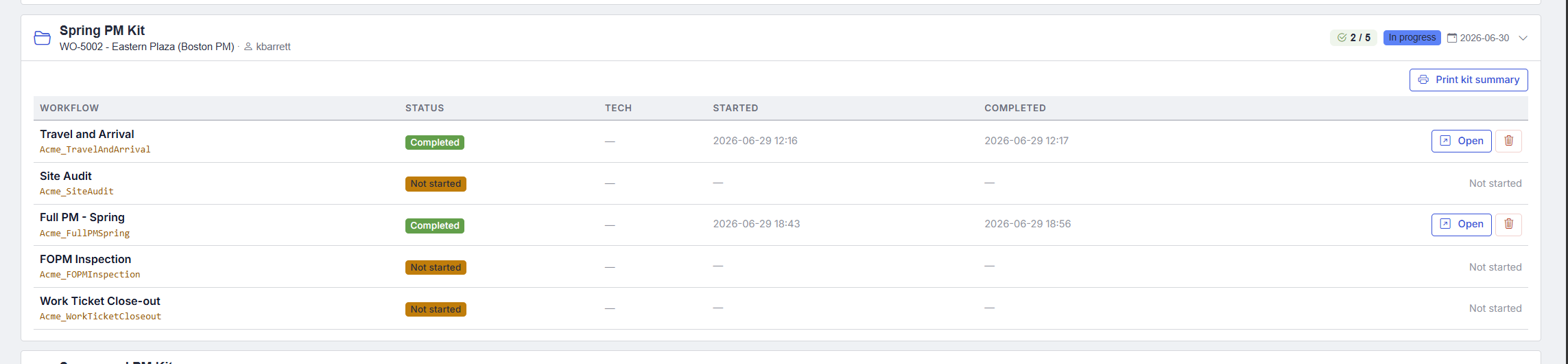This screenshot has height=364, width=1568.
Task: Select the Site Audit workflow row
Action: coord(781,183)
